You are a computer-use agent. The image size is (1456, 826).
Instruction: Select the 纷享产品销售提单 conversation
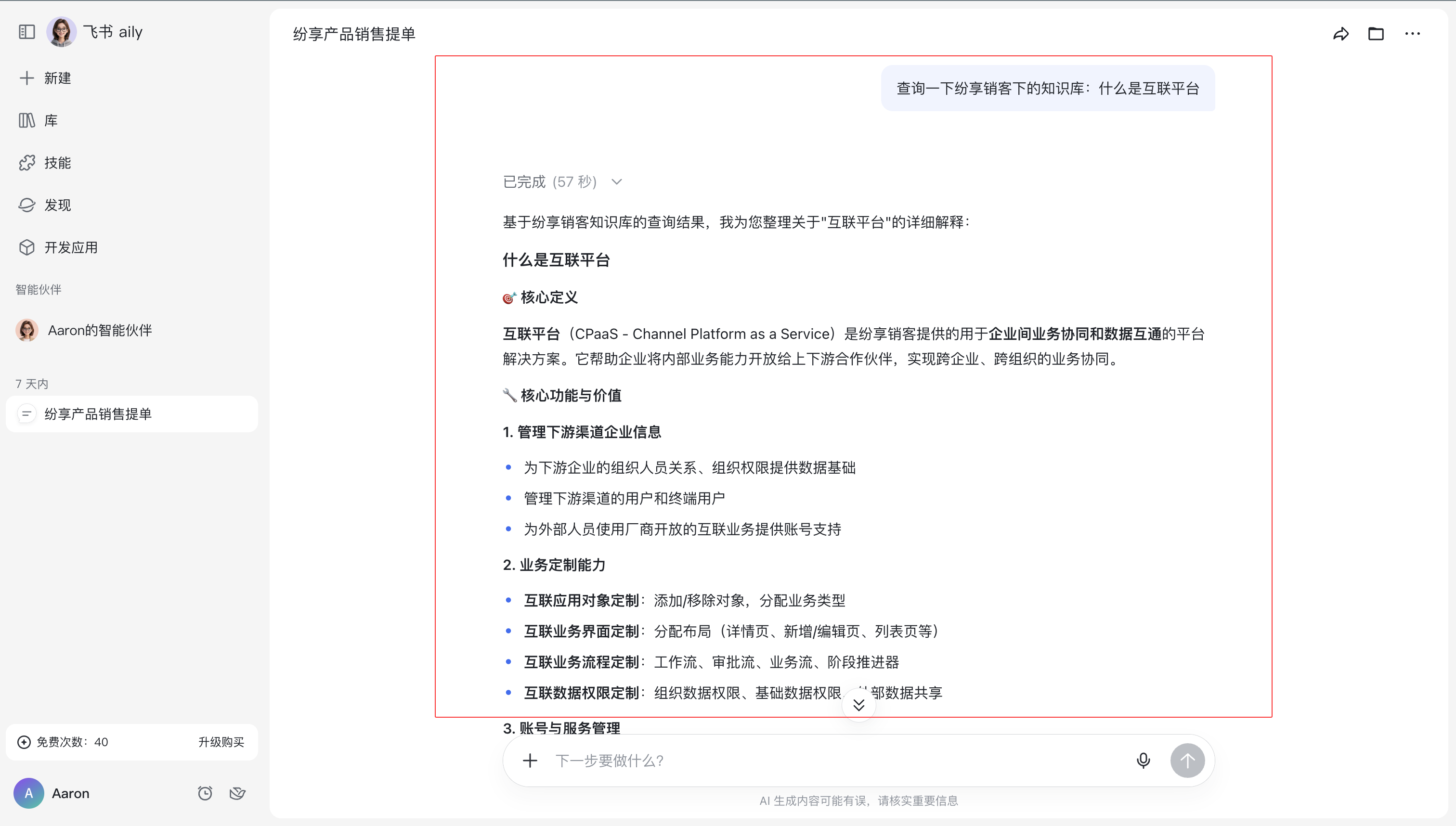click(x=98, y=414)
